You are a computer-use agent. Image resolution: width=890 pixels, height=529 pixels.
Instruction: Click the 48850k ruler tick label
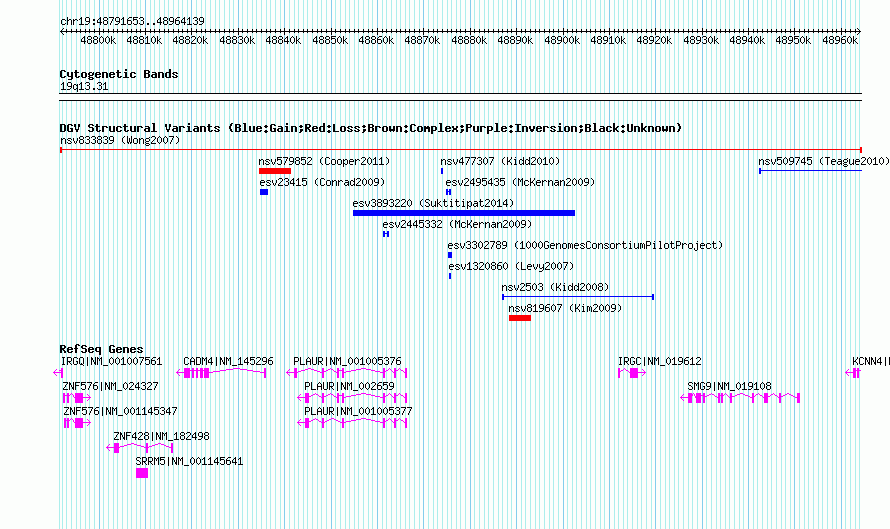click(330, 40)
